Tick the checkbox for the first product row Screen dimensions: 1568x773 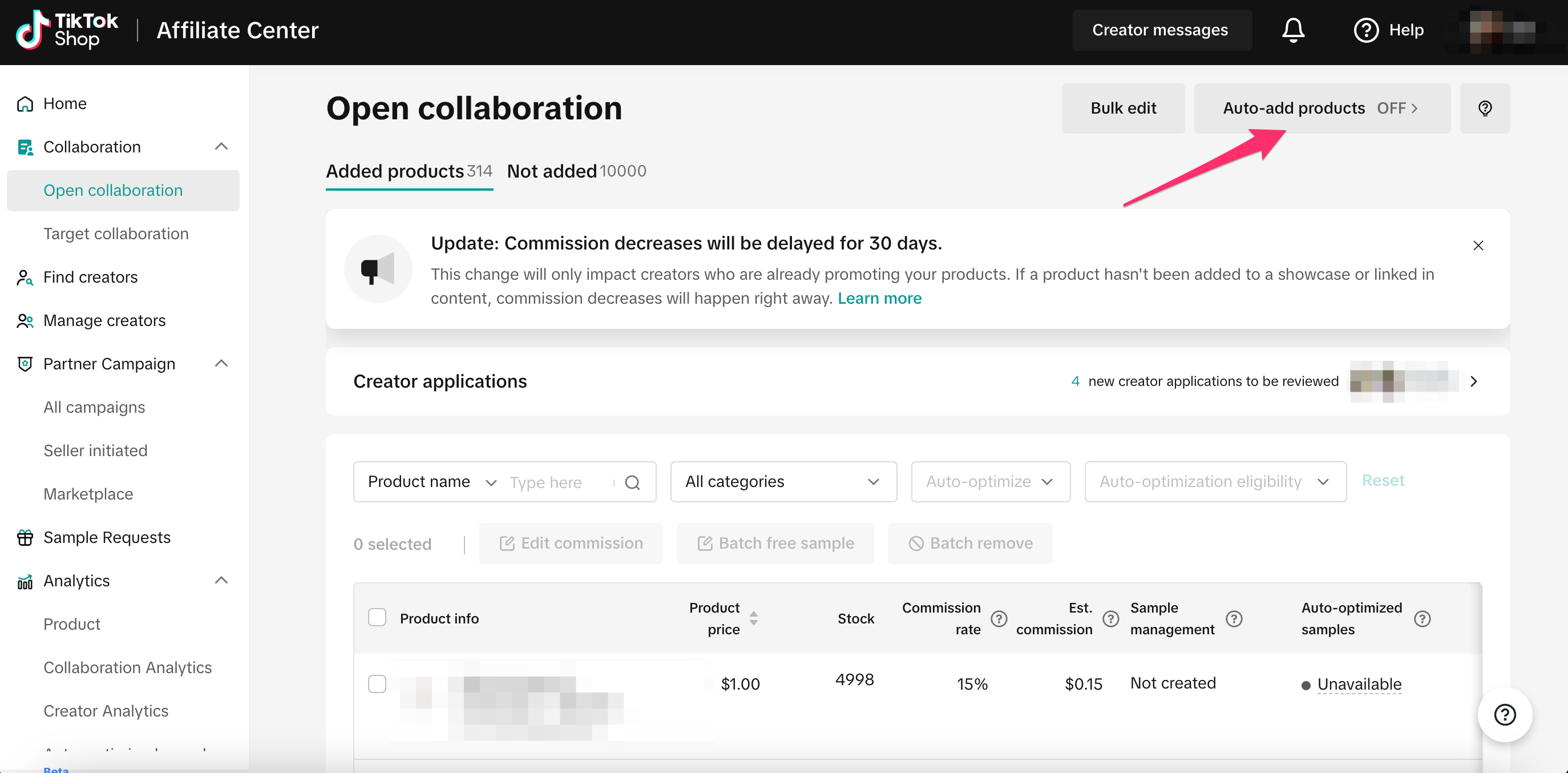377,683
